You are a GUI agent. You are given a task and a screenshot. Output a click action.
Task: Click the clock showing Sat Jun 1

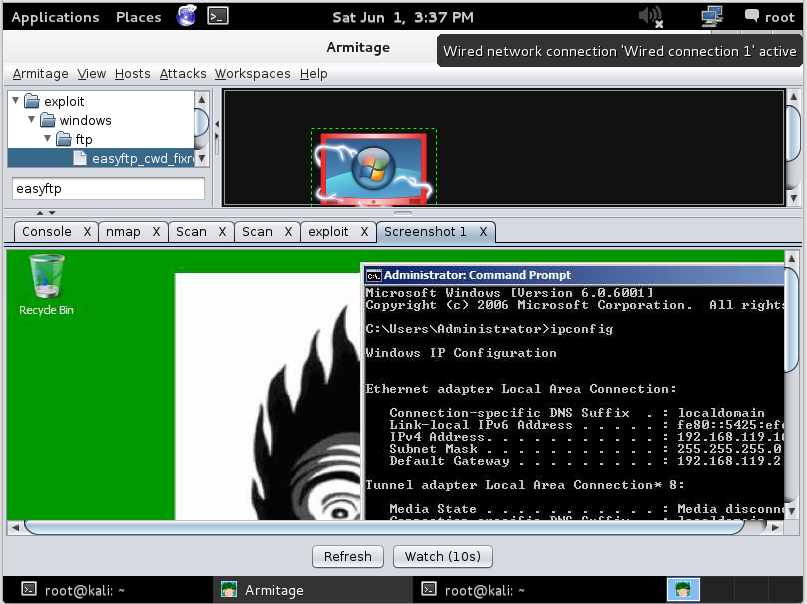[402, 17]
